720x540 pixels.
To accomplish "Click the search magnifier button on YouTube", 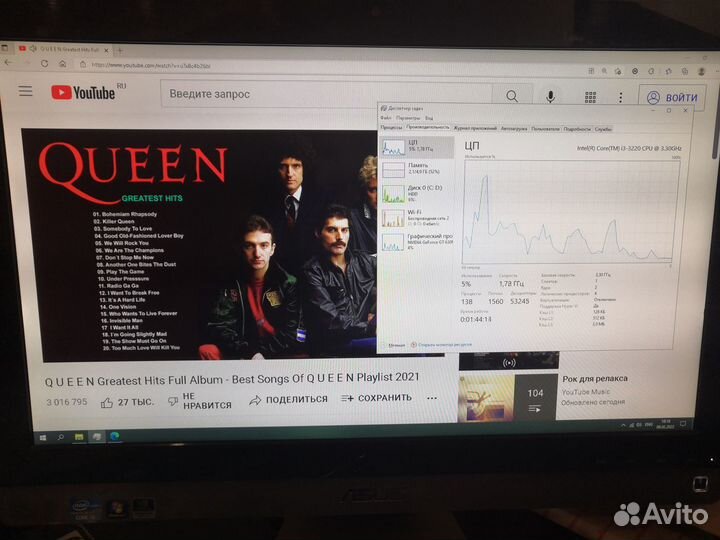I will coord(512,96).
